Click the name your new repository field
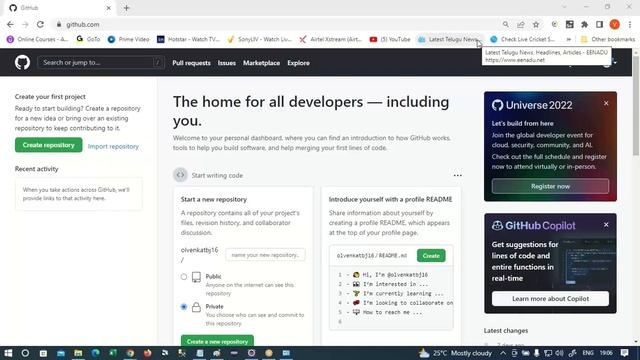 (265, 255)
